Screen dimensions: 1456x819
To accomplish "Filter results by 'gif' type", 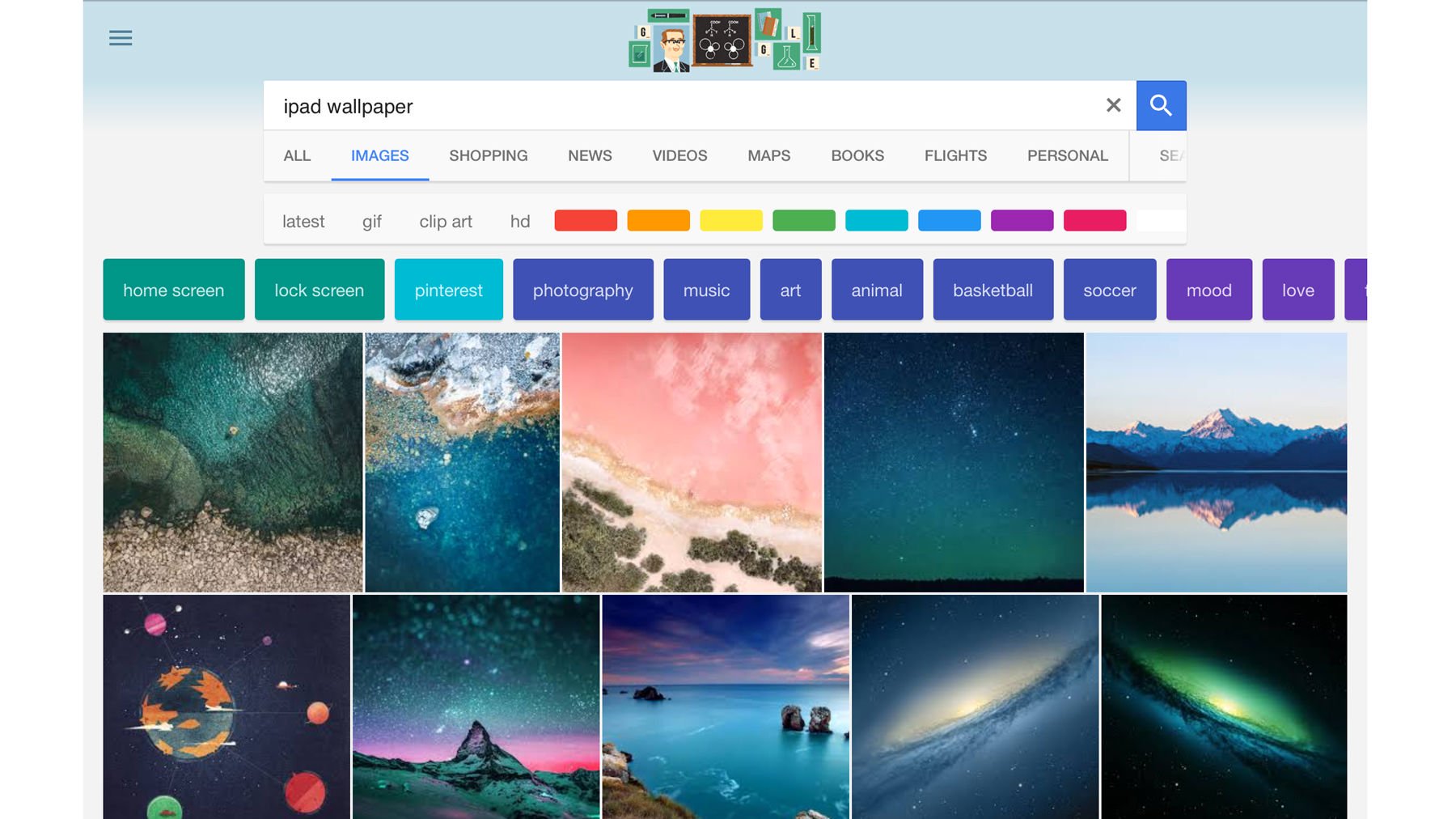I will click(371, 221).
